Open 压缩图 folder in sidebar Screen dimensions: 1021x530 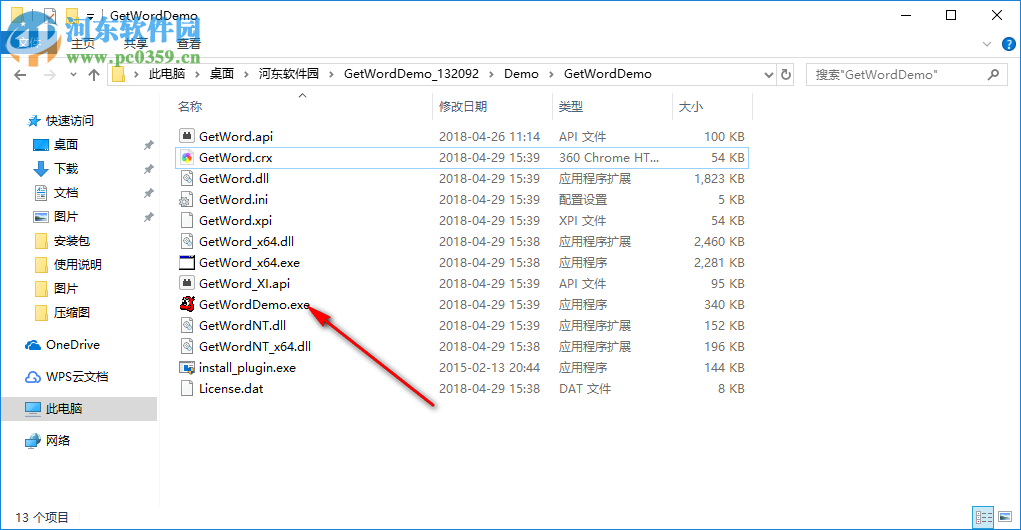[72, 313]
